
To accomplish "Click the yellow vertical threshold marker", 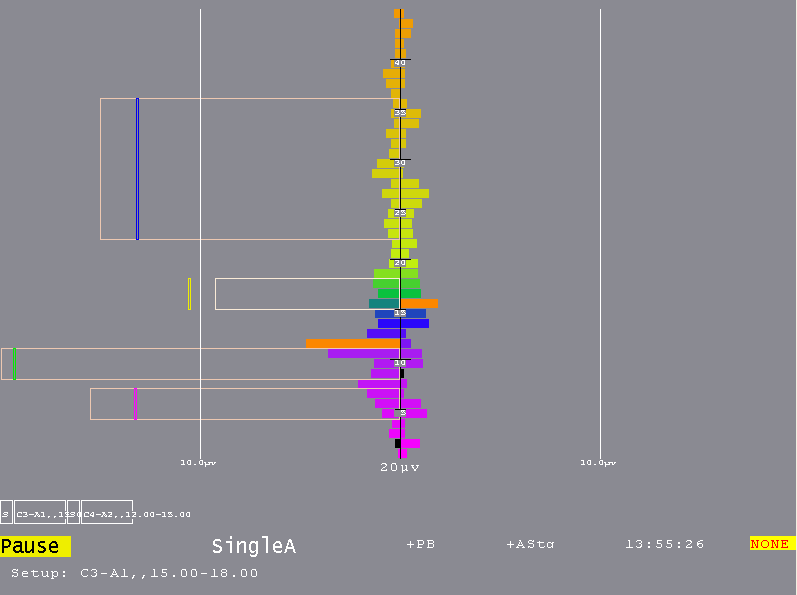I will pos(189,294).
